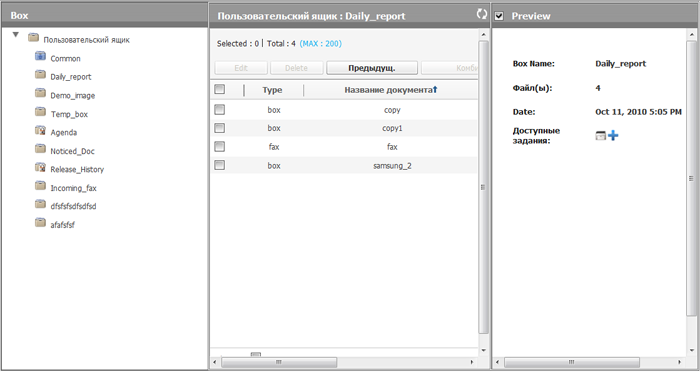Click the sort arrow on document name column

[435, 90]
